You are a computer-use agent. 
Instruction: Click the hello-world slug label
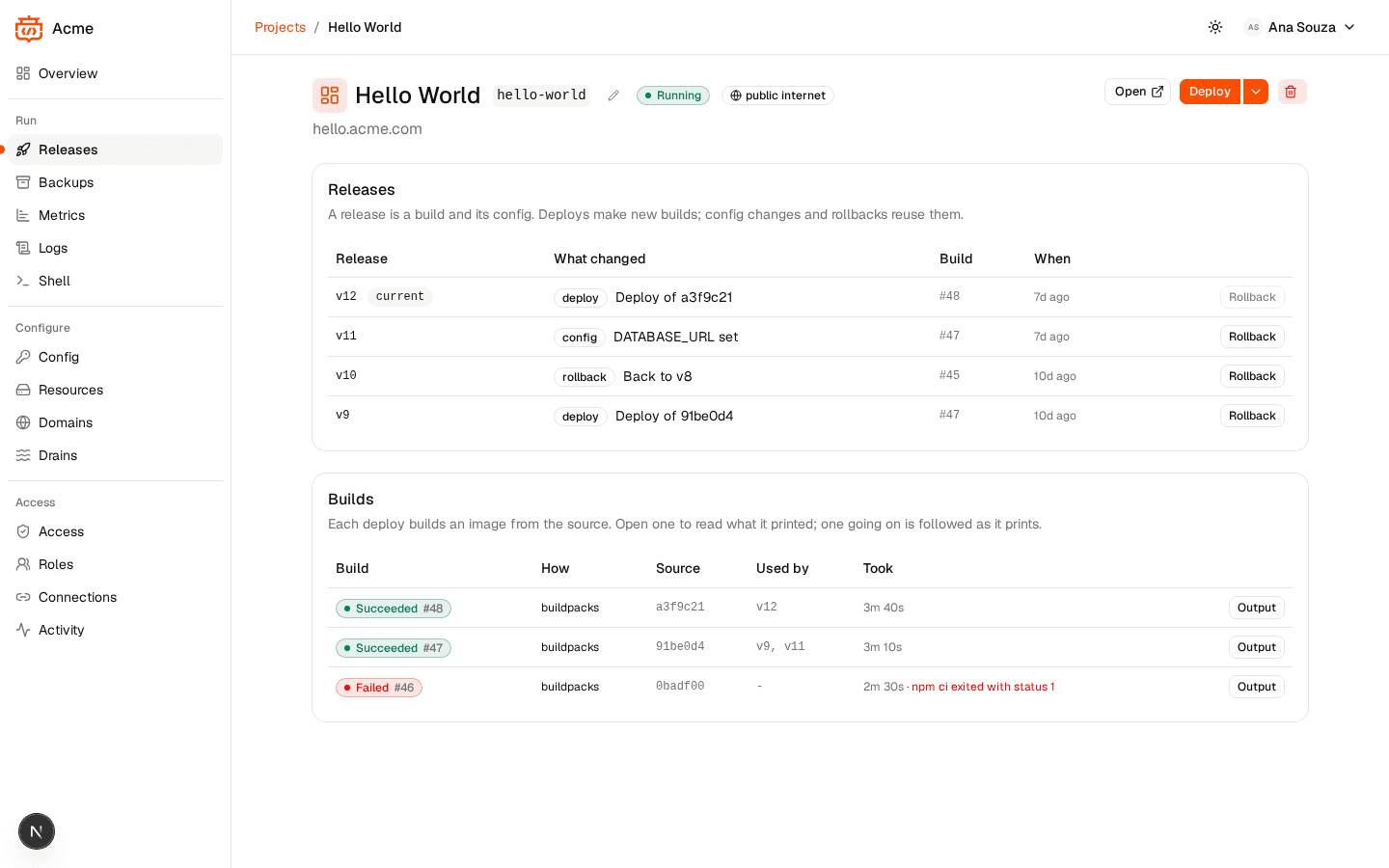pos(541,95)
